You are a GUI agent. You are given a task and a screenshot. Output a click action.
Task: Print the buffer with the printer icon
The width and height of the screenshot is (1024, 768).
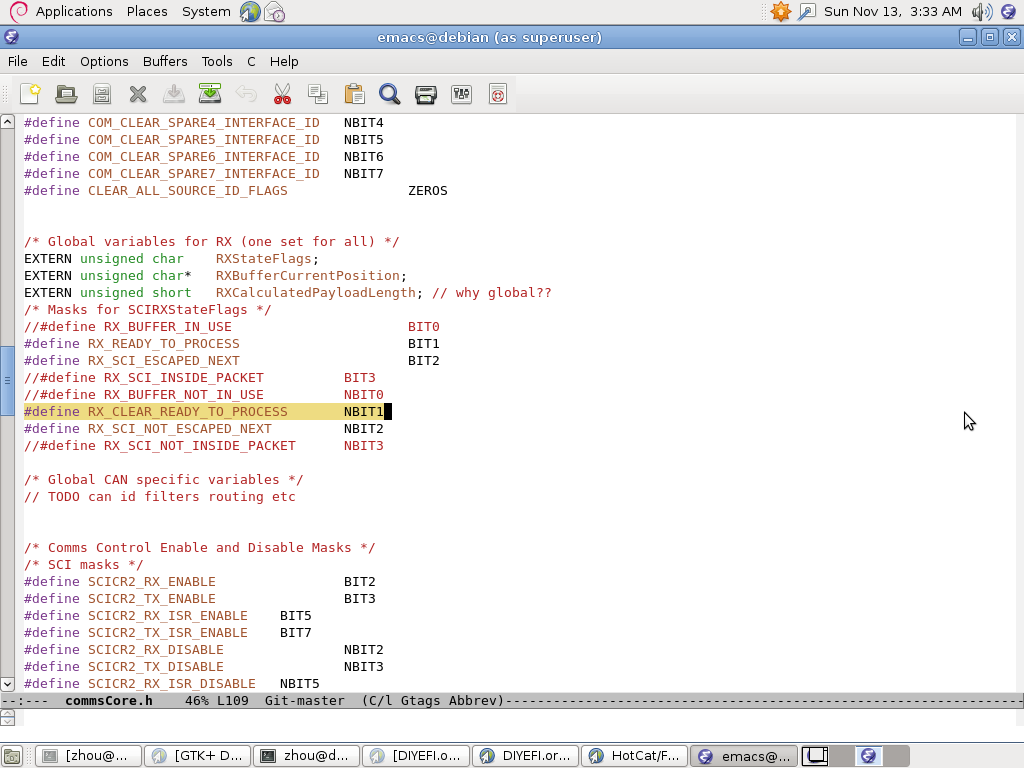426,94
